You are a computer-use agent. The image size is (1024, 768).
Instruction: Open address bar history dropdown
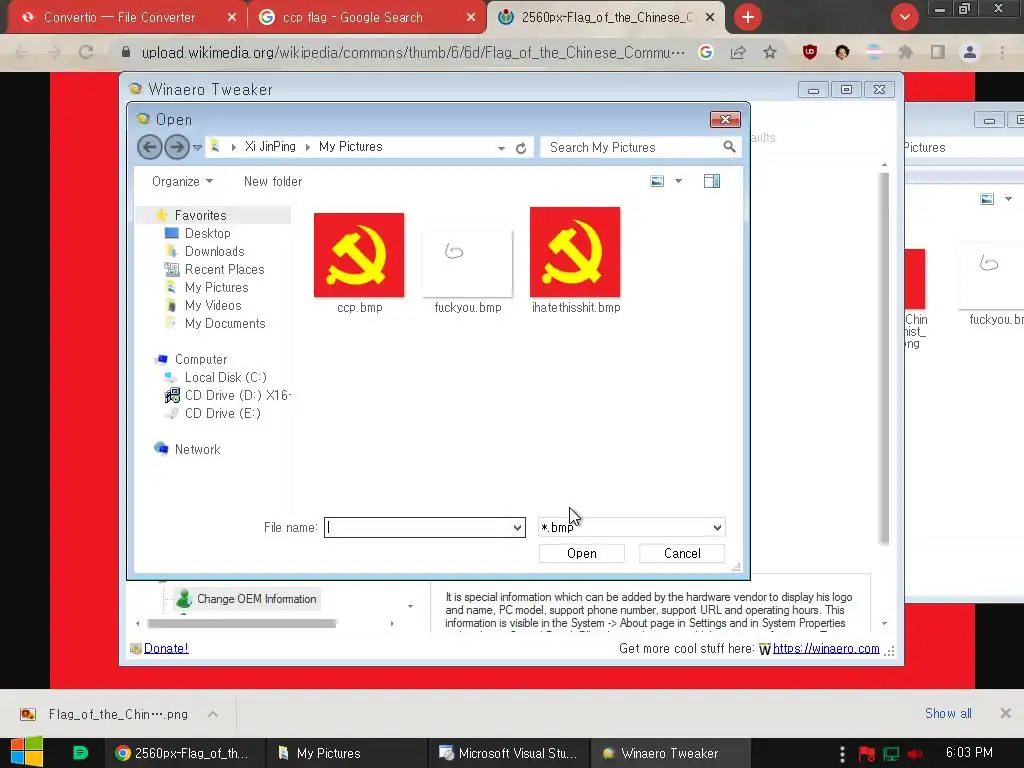pos(501,148)
